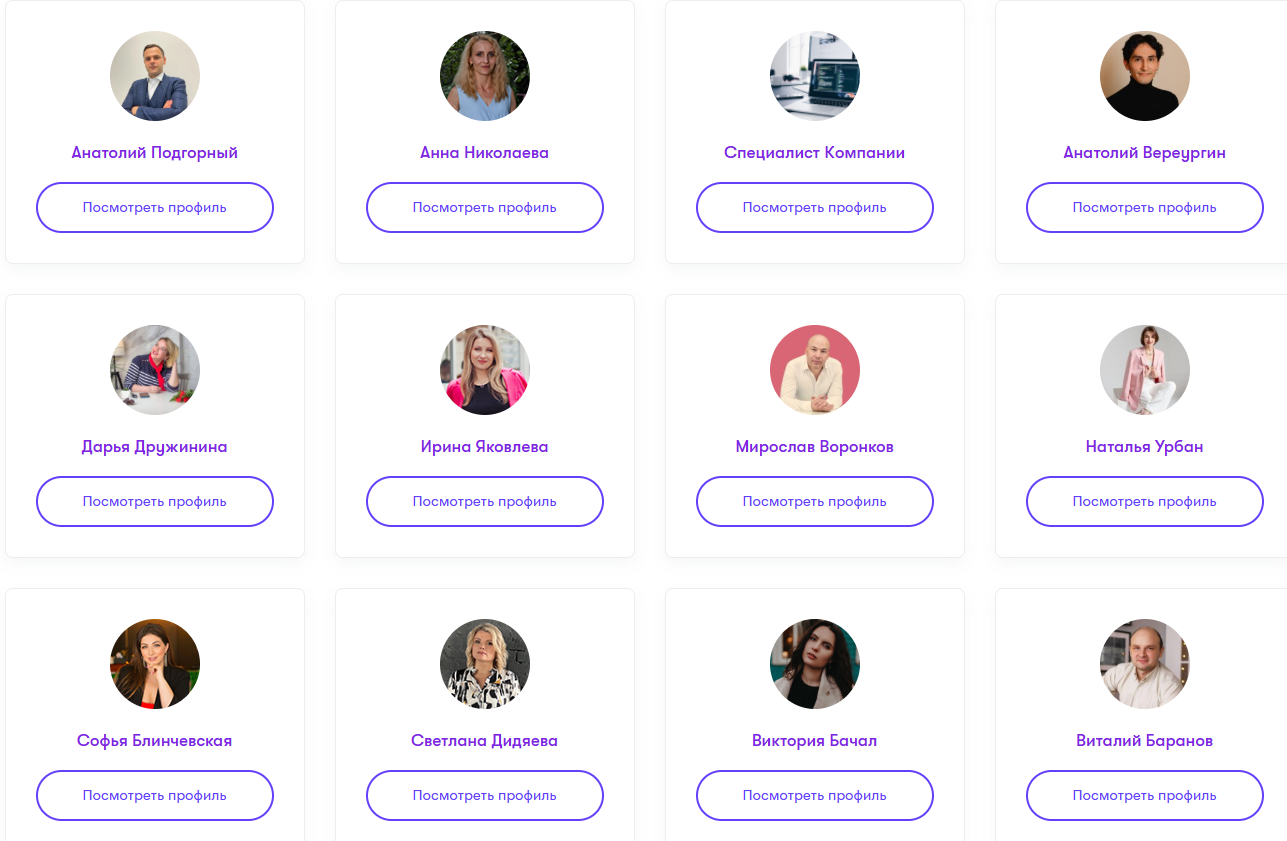Open the Софья Блинчевская name link

[155, 741]
